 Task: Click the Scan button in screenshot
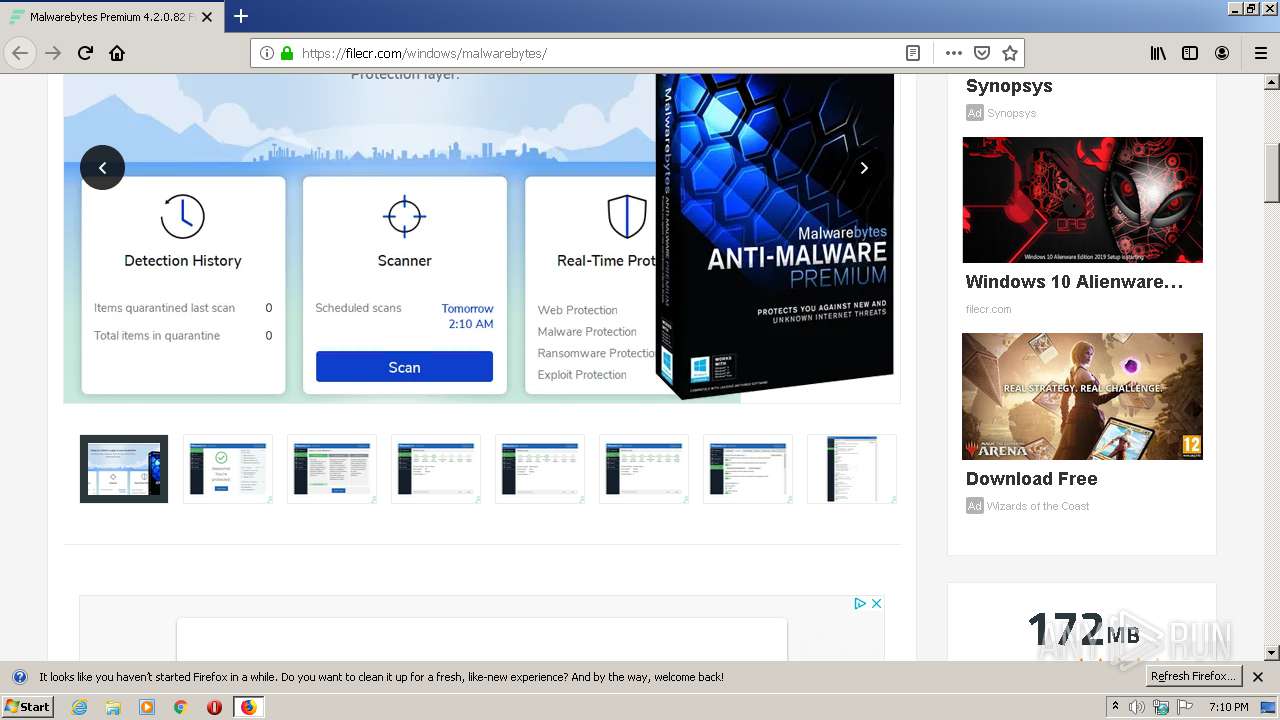pos(404,367)
